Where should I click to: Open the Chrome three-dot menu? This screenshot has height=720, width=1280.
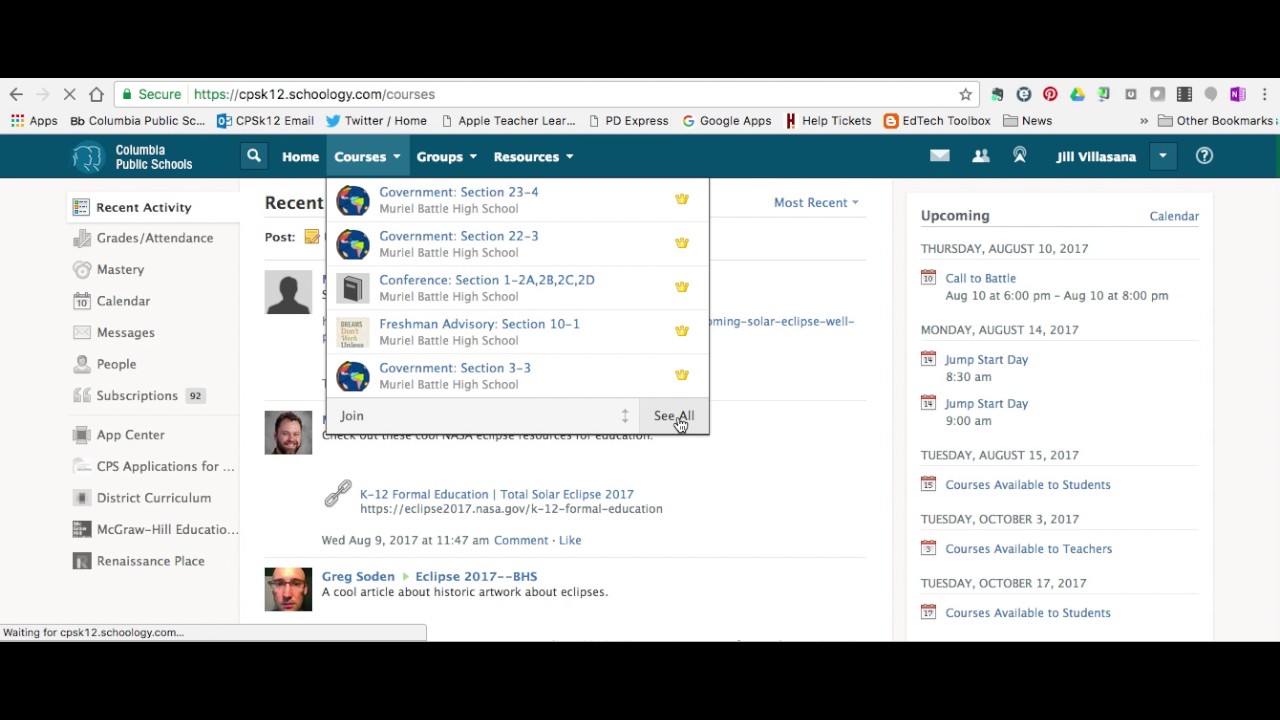[x=1265, y=94]
